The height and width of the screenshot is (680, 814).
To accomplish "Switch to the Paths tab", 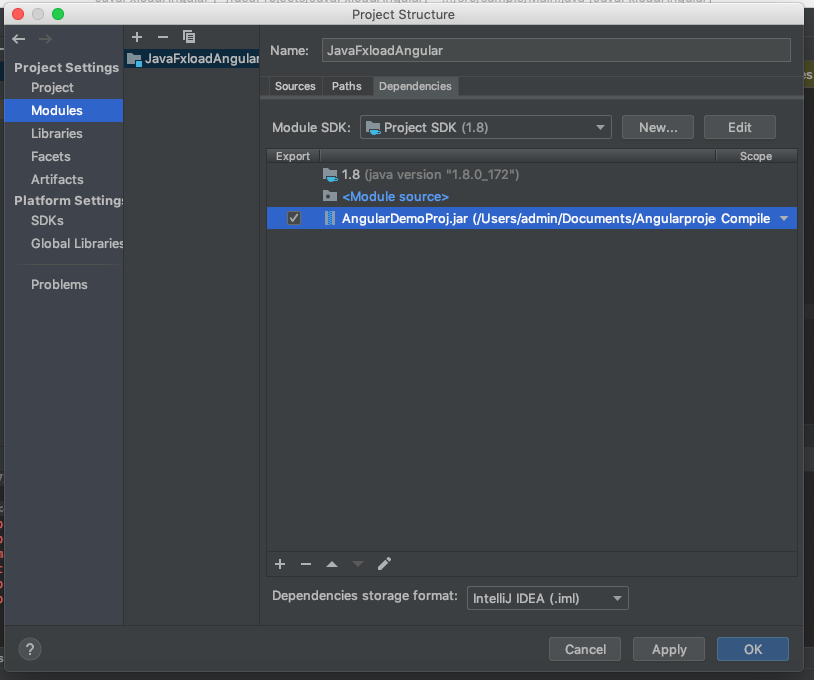I will click(x=347, y=86).
